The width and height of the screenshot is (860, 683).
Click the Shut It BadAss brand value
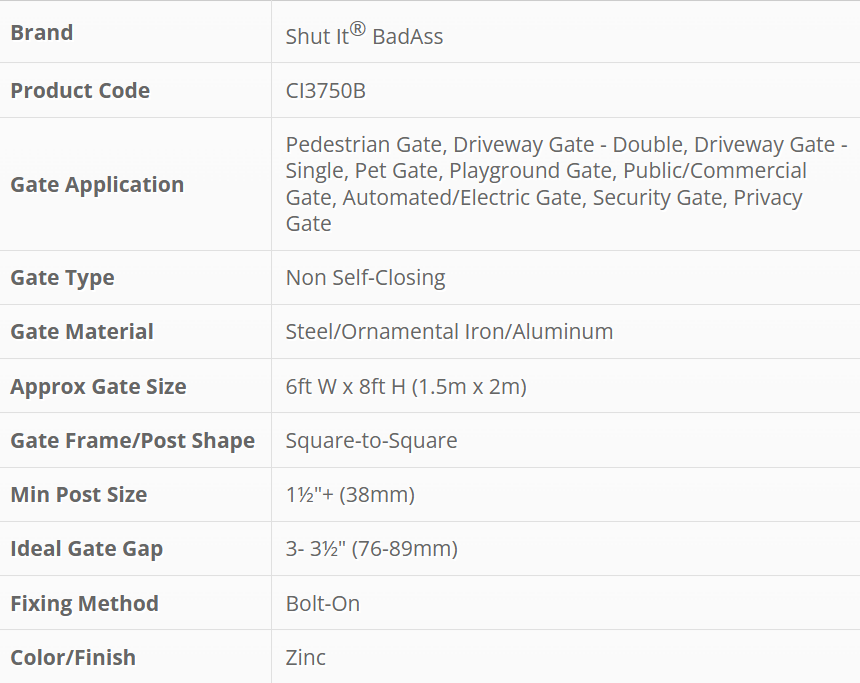click(364, 36)
